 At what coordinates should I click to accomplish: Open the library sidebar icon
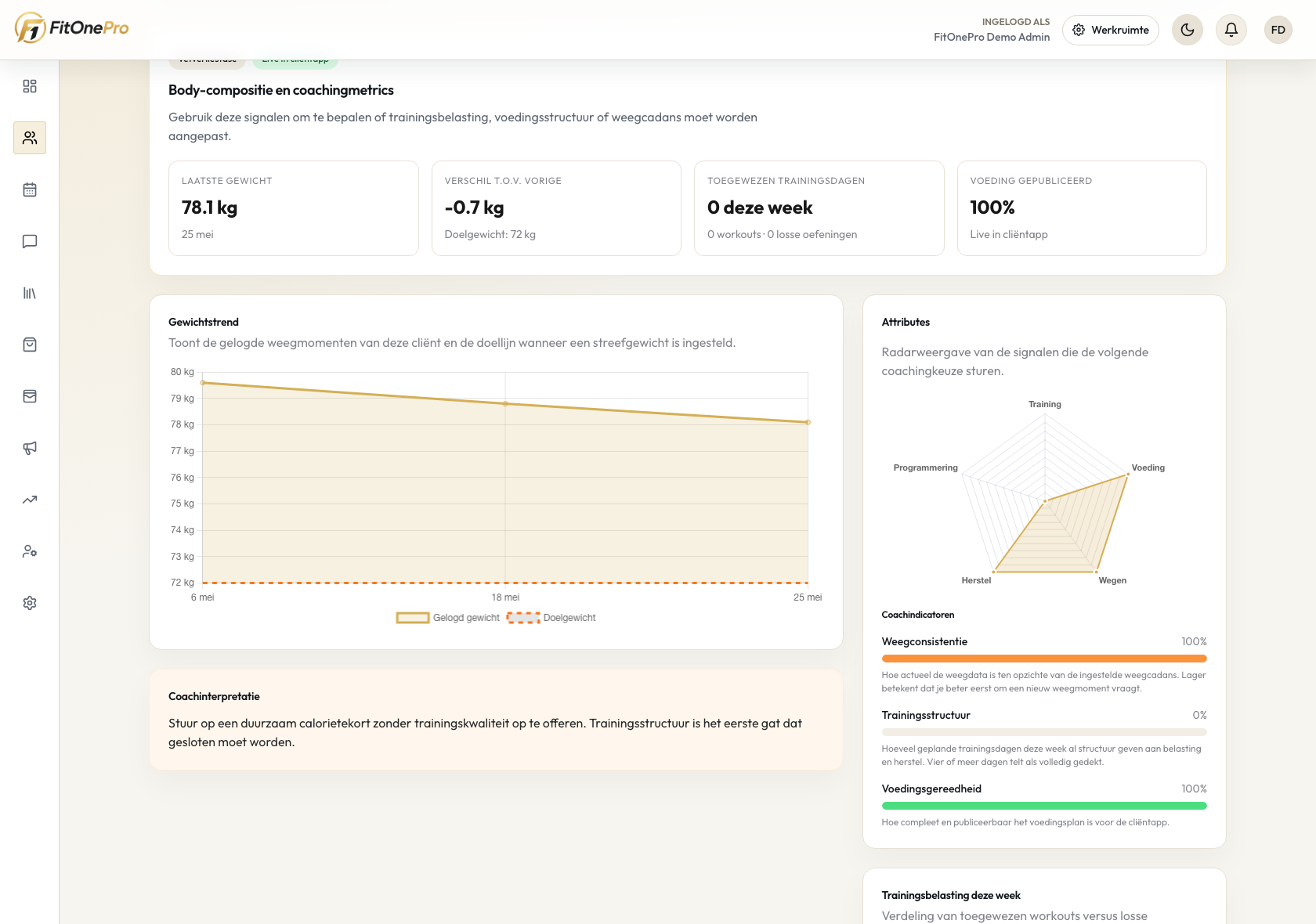pos(30,293)
